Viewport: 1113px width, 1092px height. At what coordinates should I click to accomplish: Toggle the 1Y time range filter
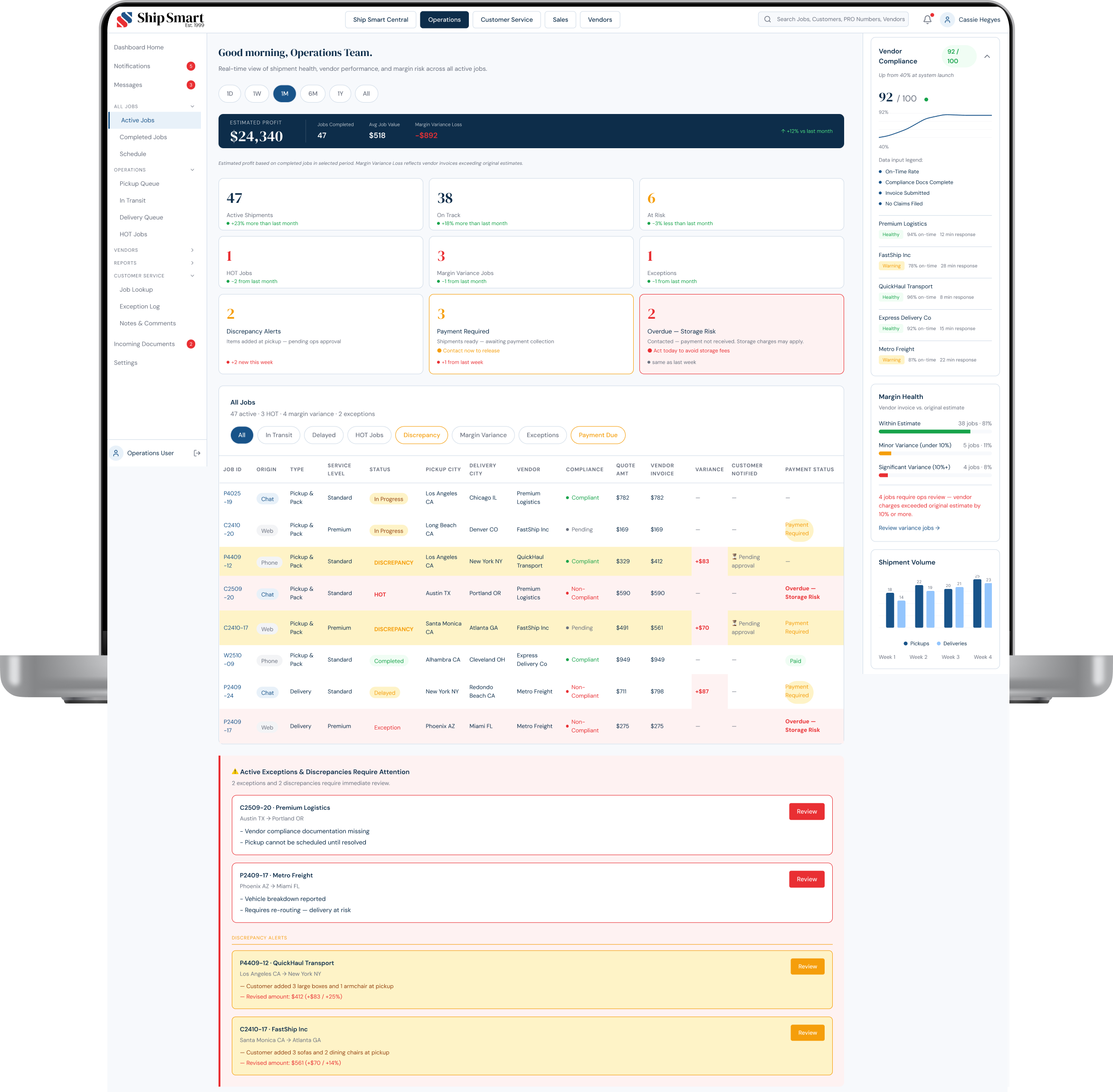point(340,94)
